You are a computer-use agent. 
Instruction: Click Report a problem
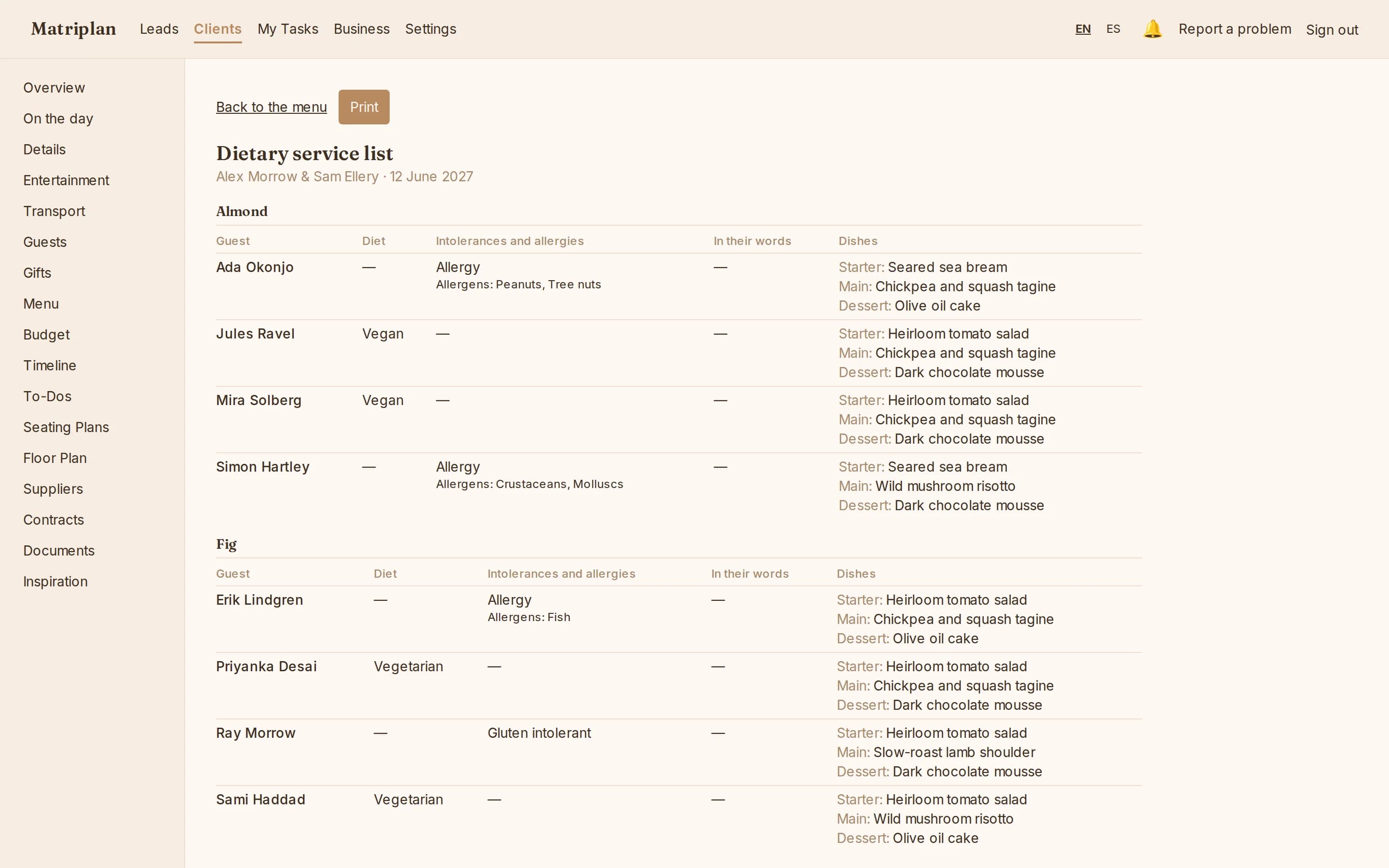pos(1235,29)
